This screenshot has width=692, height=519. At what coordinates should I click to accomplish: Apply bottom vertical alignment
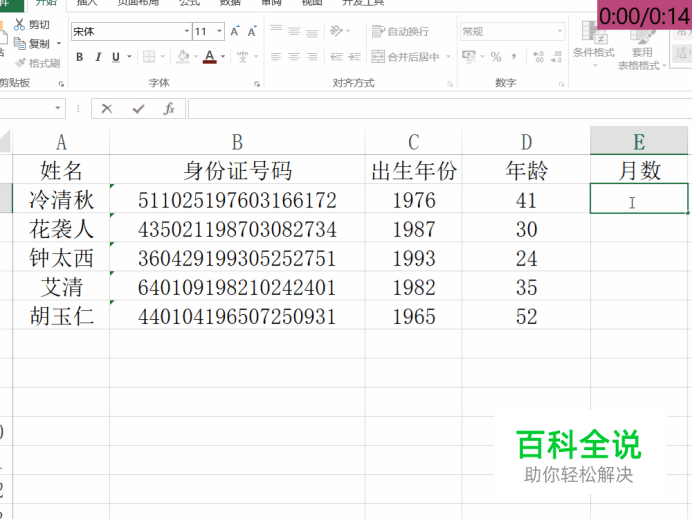tap(312, 31)
